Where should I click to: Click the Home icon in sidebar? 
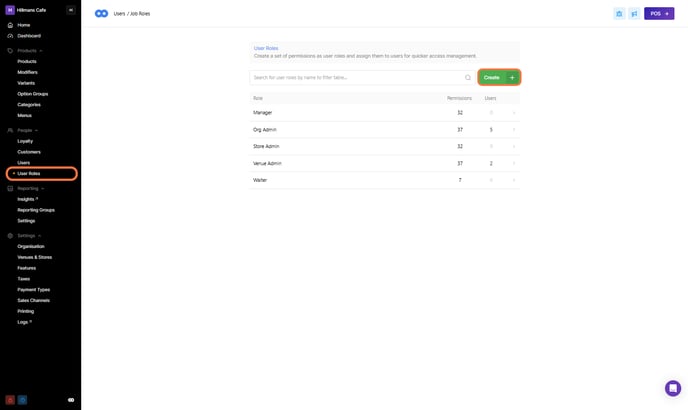[x=10, y=25]
